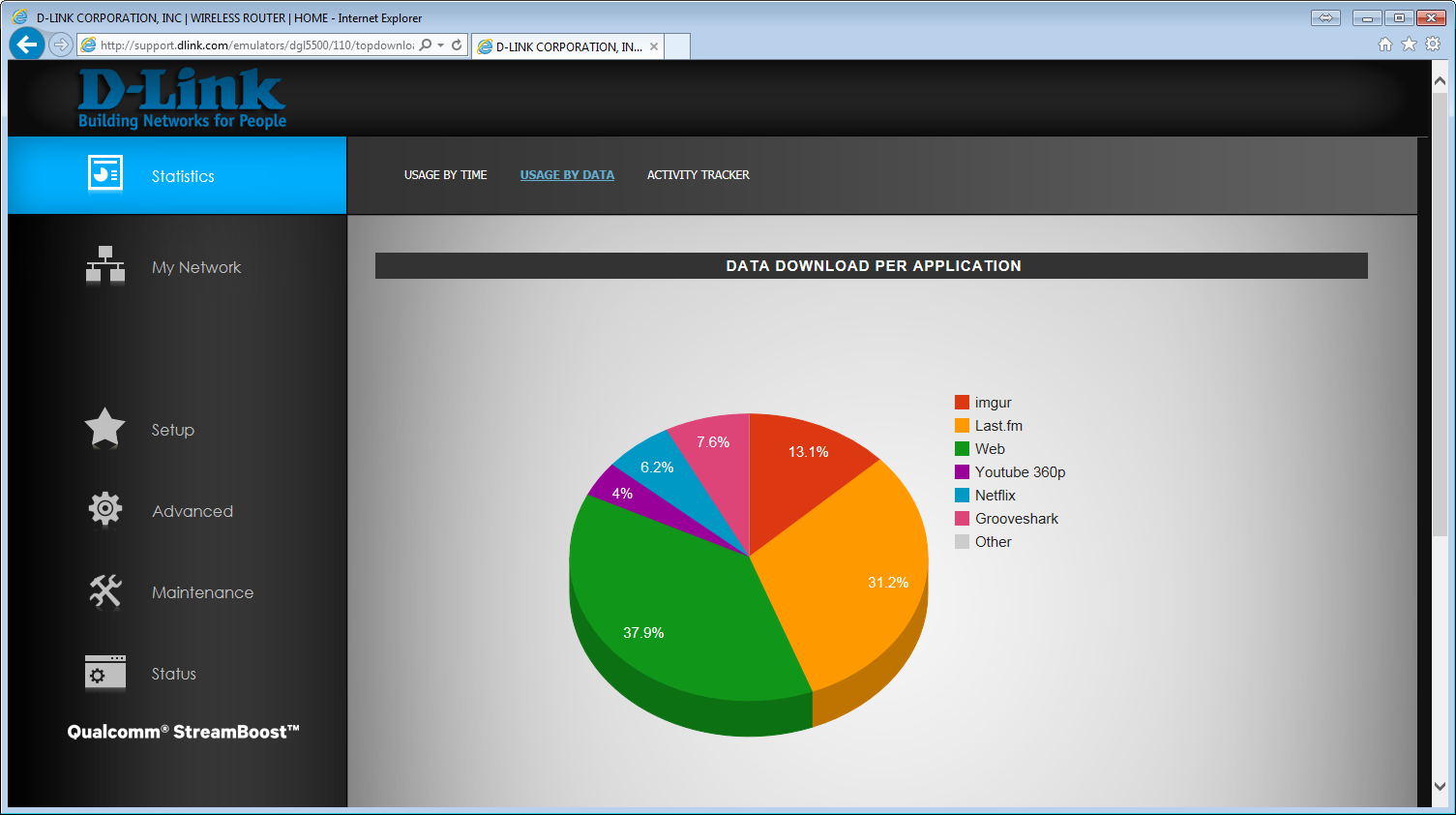This screenshot has width=1456, height=815.
Task: Select the D-LINK CORPORATION browser tab
Action: click(x=568, y=46)
